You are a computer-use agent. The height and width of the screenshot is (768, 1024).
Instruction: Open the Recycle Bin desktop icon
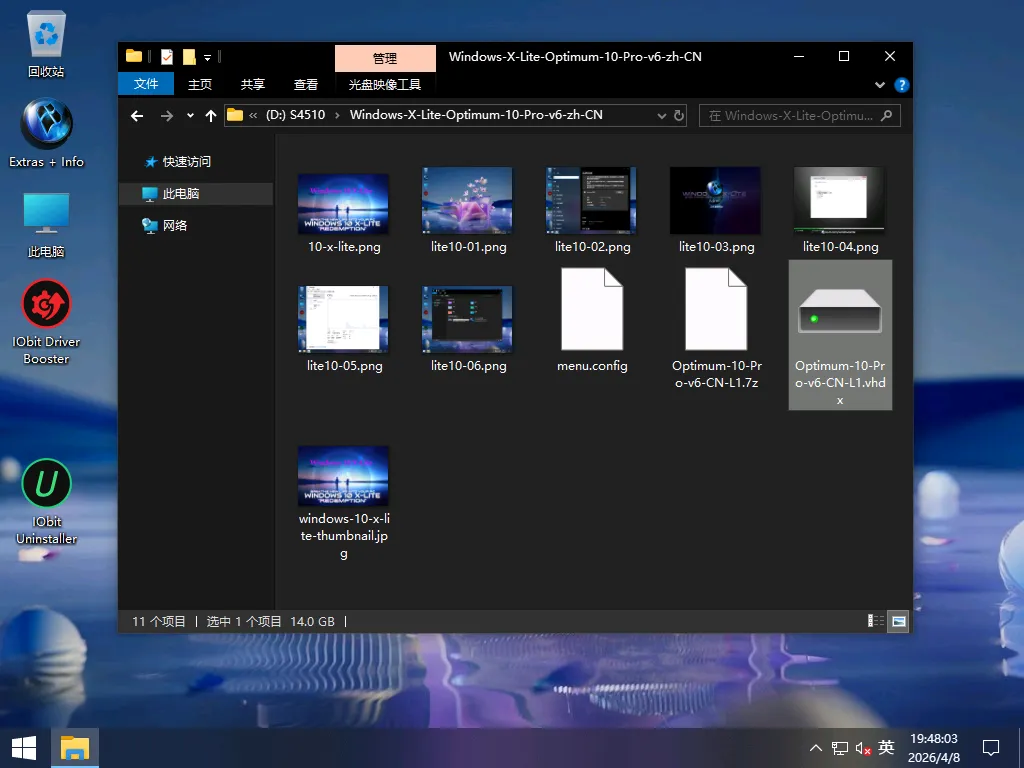tap(46, 44)
